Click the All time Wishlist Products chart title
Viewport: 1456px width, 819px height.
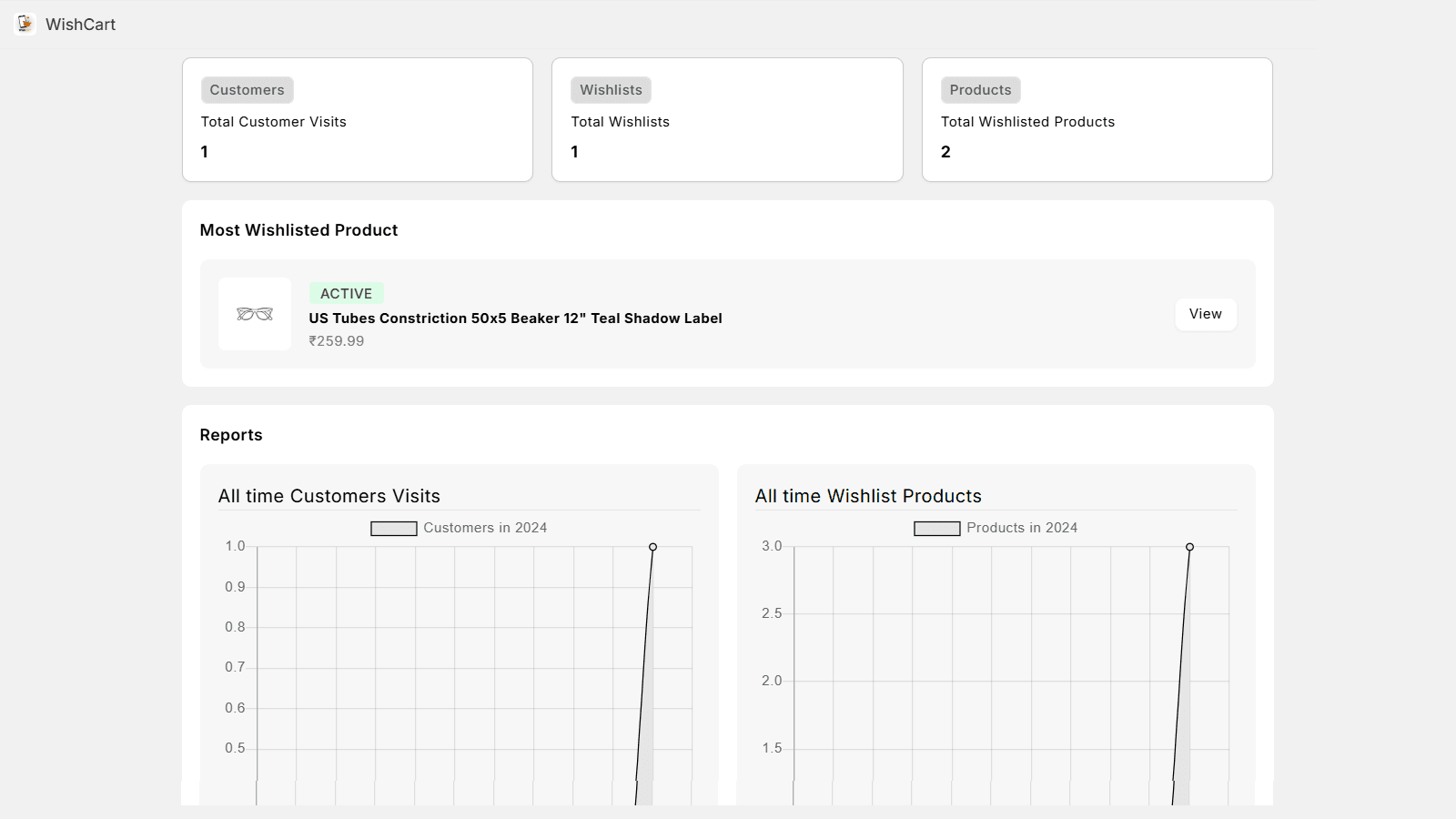pos(868,496)
